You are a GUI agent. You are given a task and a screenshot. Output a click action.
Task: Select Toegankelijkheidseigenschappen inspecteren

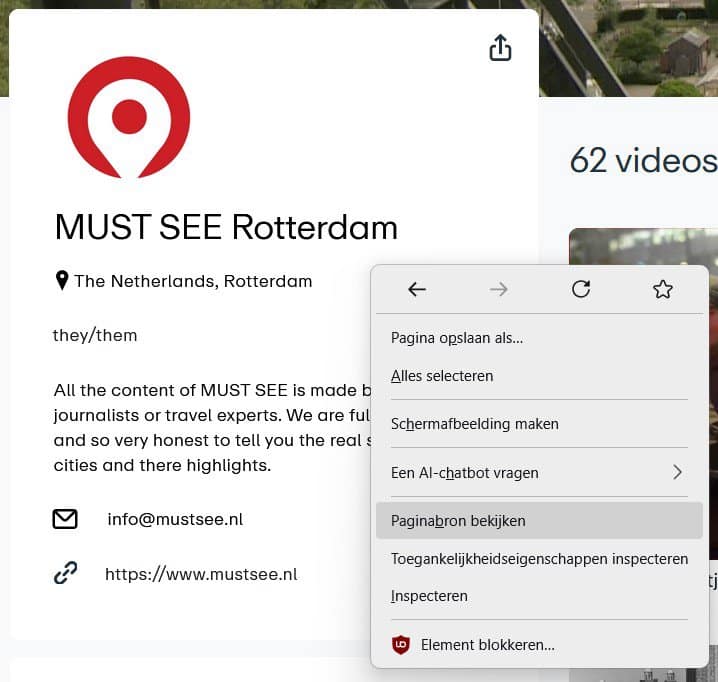click(x=539, y=558)
